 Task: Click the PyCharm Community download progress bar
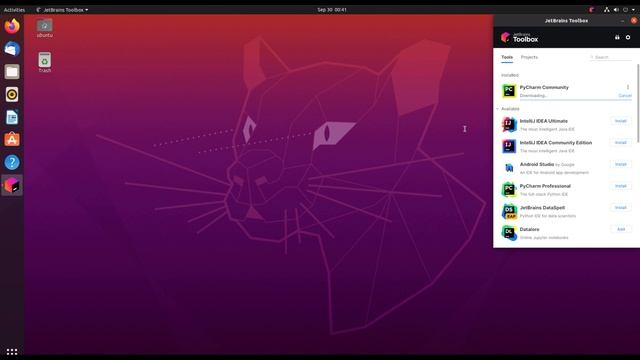(576, 99)
